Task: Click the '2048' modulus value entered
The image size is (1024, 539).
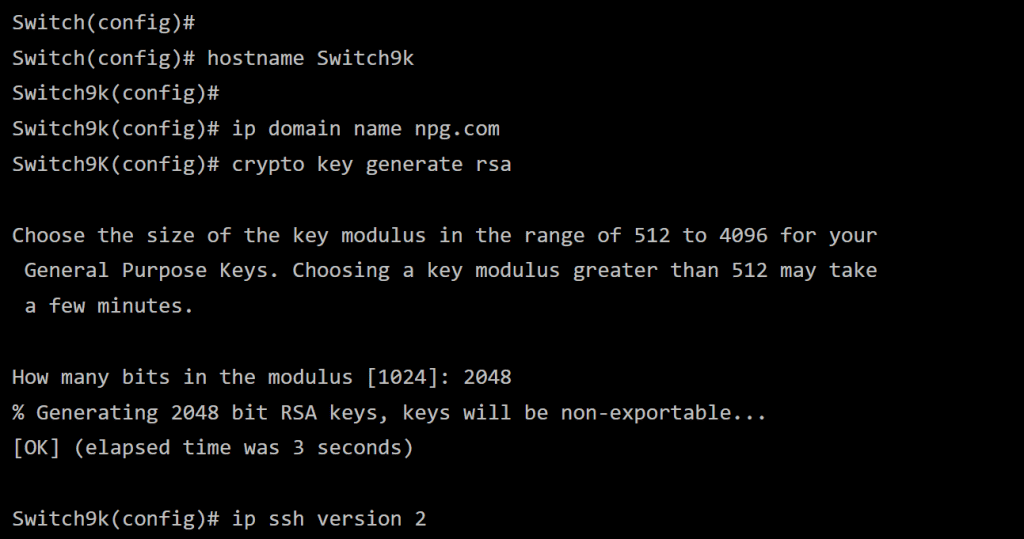Action: coord(487,377)
